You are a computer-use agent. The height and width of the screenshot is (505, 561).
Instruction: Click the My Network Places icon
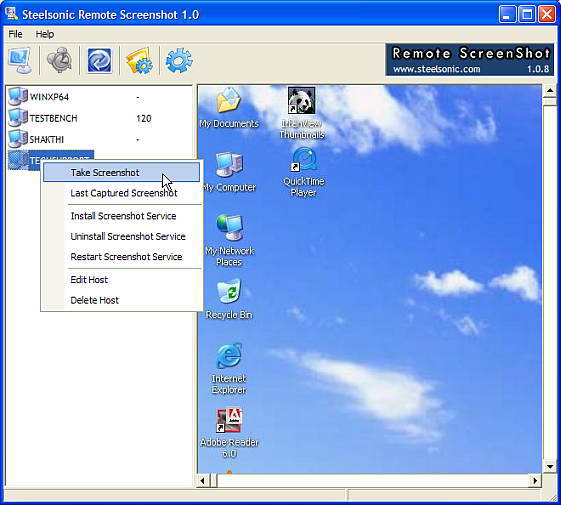click(230, 227)
